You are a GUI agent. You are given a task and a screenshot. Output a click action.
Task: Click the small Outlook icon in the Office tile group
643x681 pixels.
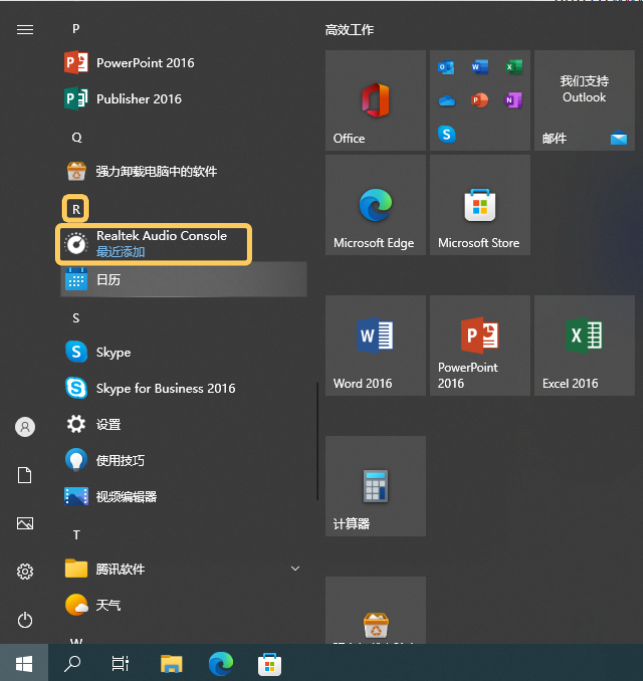[446, 67]
